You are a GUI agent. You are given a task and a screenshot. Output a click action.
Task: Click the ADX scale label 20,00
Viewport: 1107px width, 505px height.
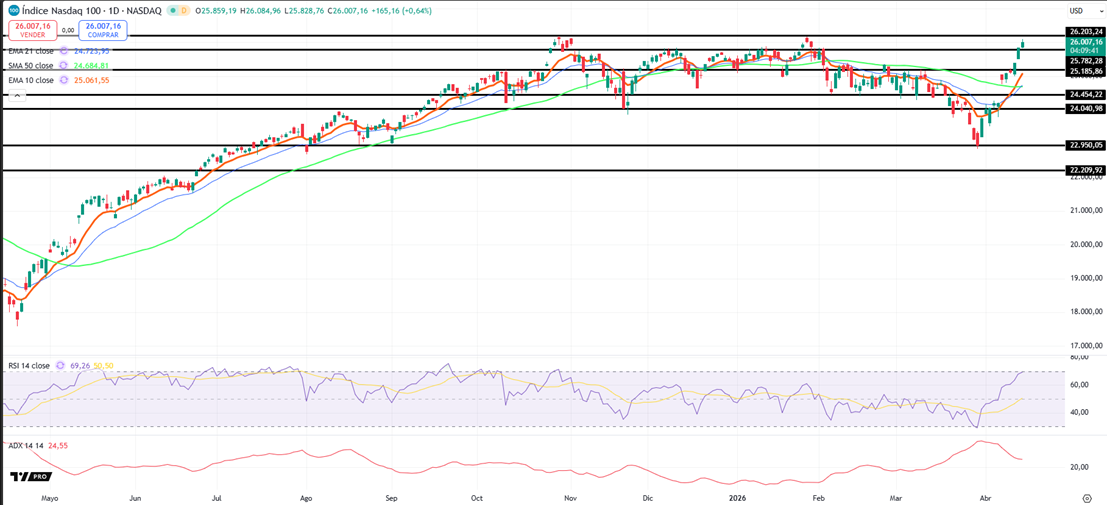pos(1081,467)
